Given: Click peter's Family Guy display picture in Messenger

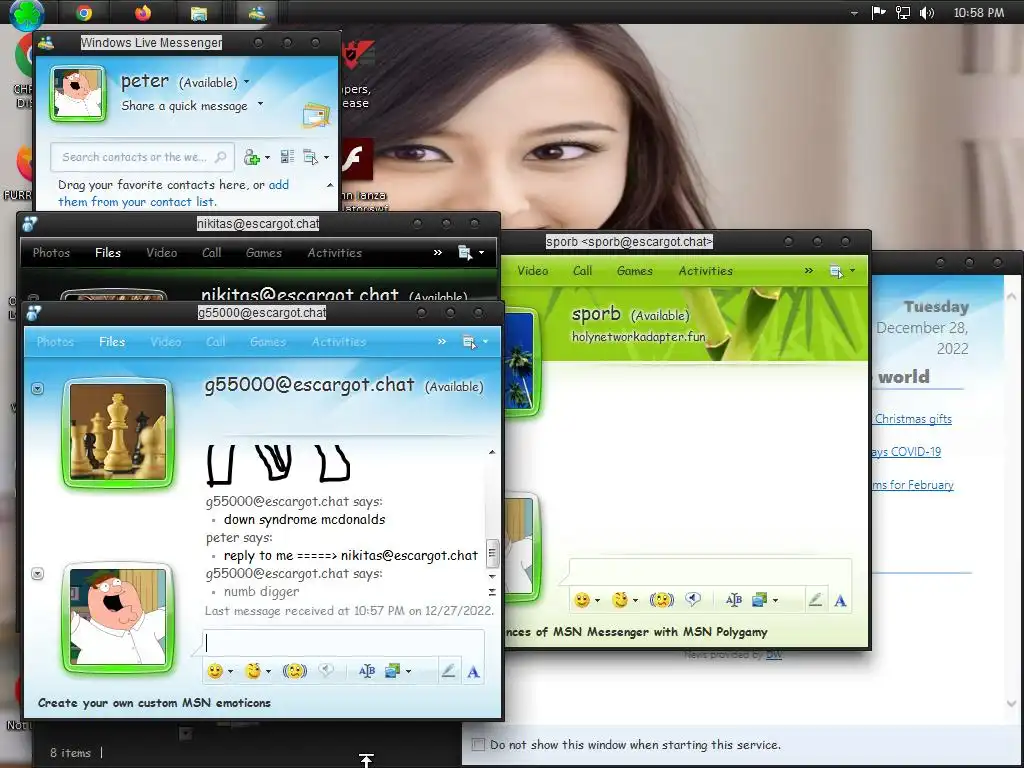Looking at the screenshot, I should tap(78, 93).
